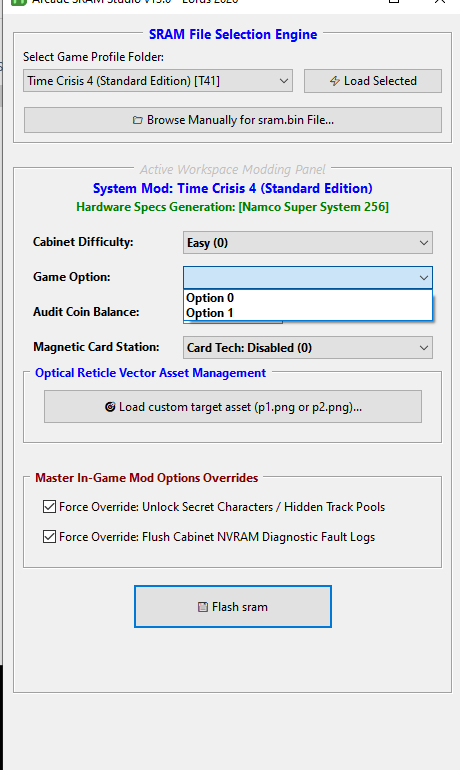Click the target icon on asset button
The height and width of the screenshot is (770, 460).
[x=110, y=407]
